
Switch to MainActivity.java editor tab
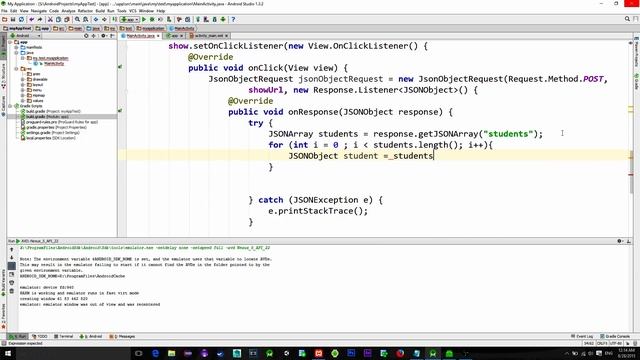(x=140, y=36)
